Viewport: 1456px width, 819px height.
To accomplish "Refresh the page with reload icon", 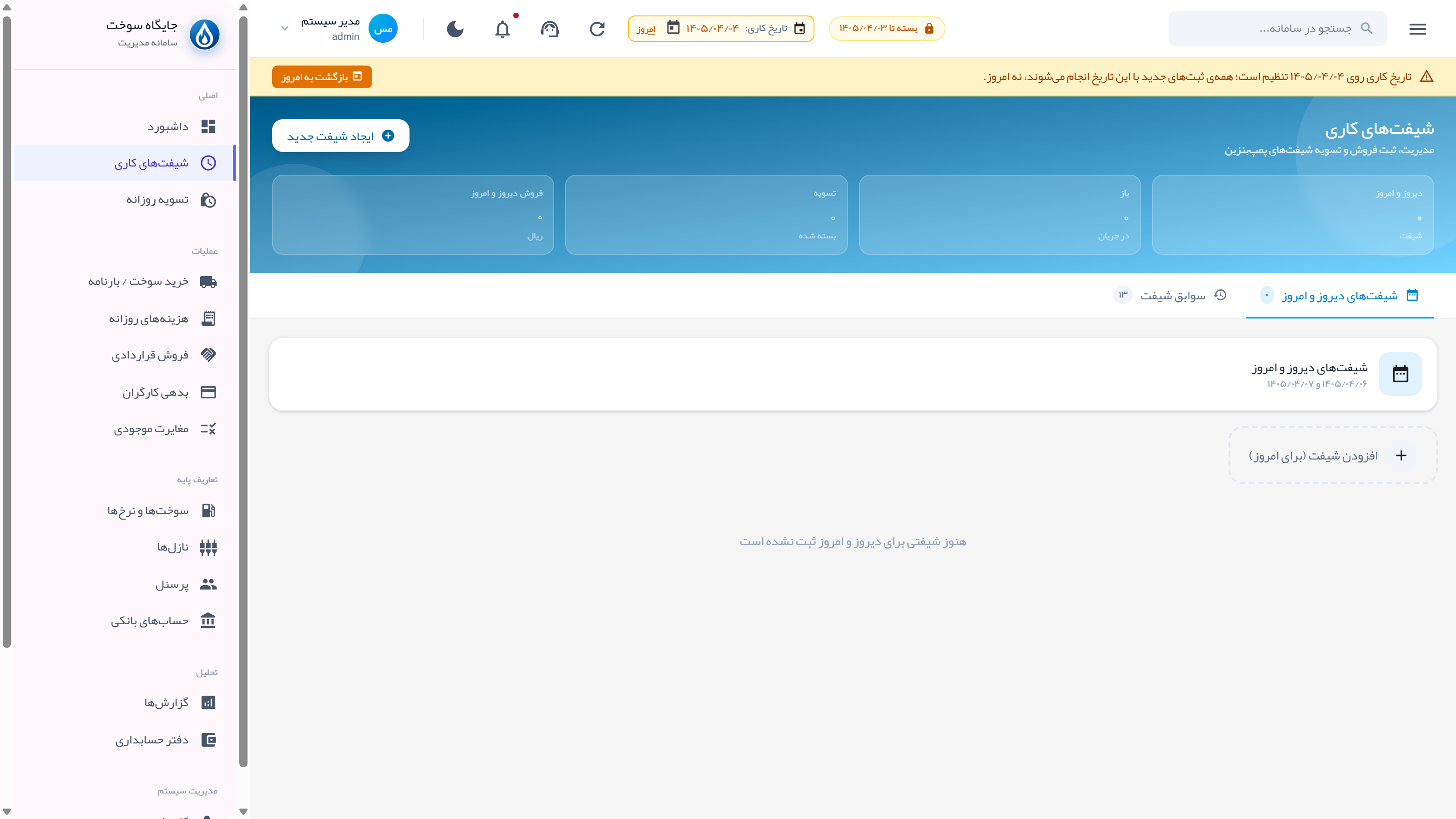I will [x=597, y=29].
